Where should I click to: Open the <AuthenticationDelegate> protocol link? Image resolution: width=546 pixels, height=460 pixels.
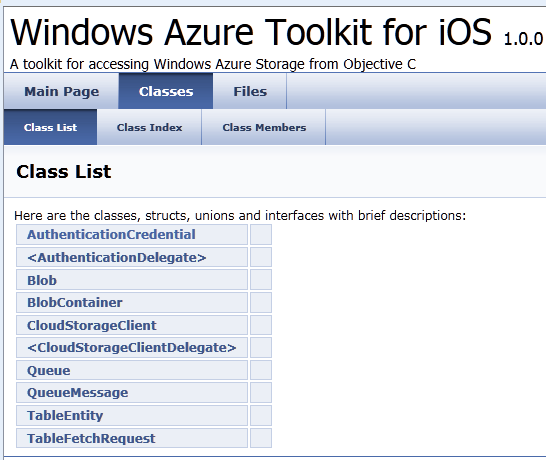117,257
